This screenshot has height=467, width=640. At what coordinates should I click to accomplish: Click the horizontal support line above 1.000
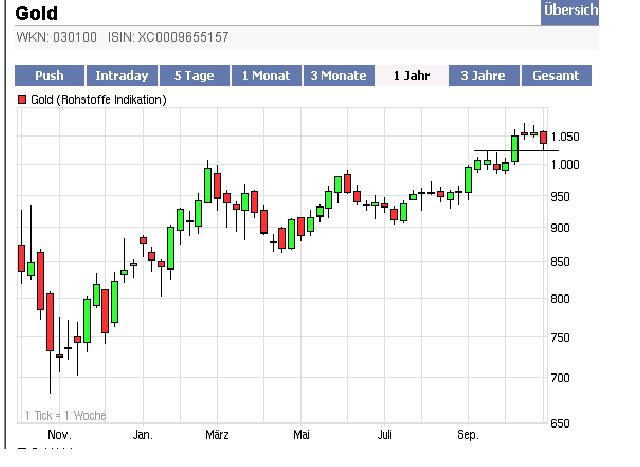[x=516, y=151]
